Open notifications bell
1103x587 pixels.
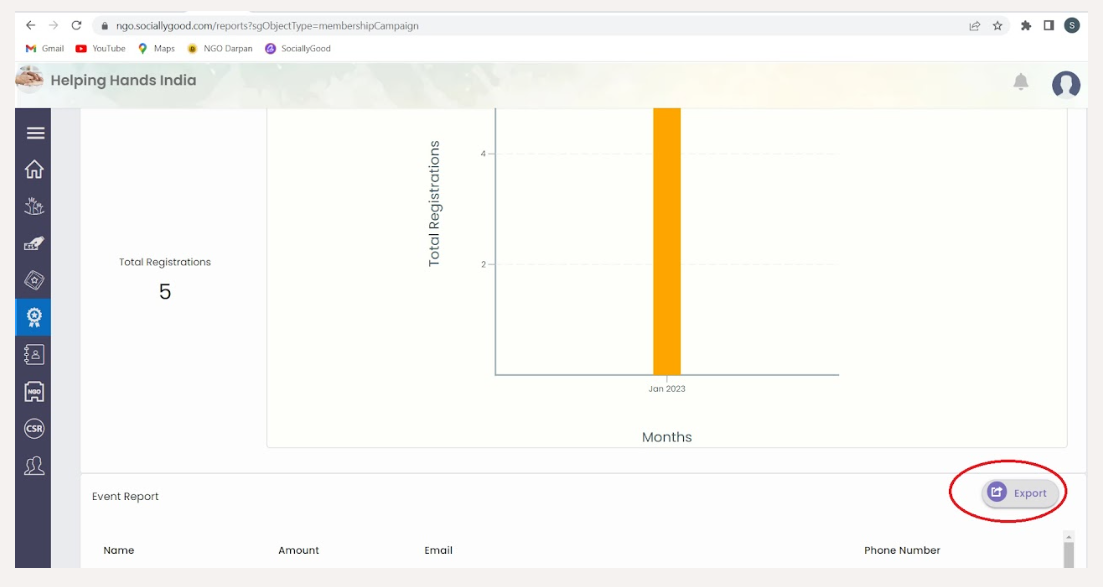pos(1021,82)
